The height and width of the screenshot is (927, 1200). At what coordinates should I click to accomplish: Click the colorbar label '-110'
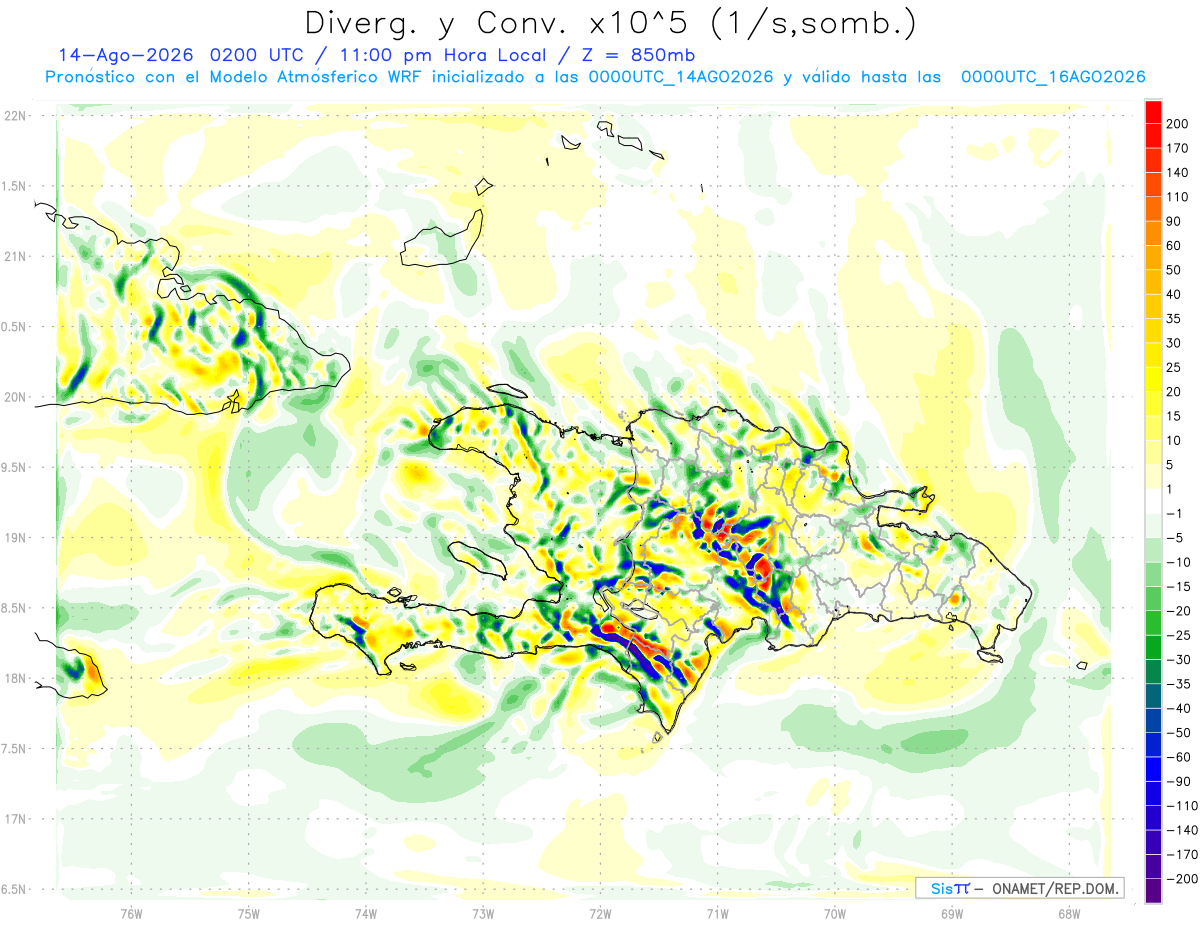point(1181,806)
